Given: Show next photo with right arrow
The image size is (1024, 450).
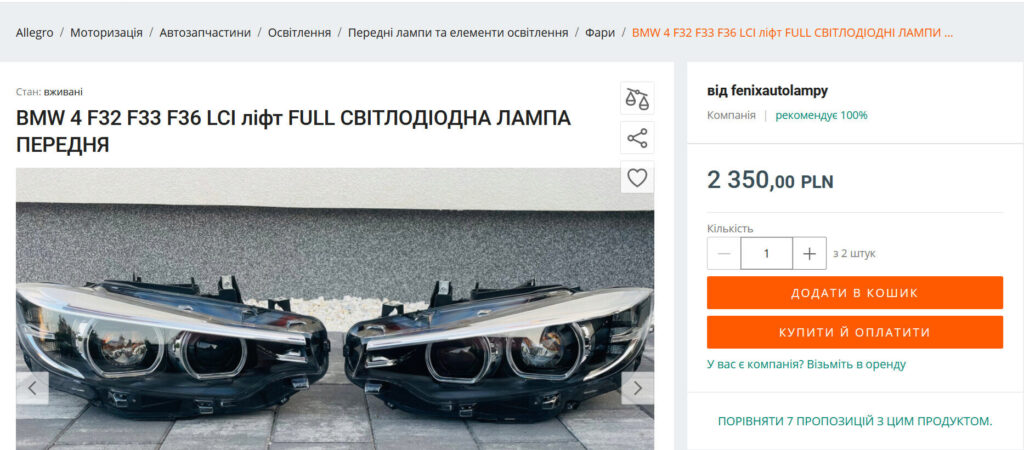Looking at the screenshot, I should 637,388.
